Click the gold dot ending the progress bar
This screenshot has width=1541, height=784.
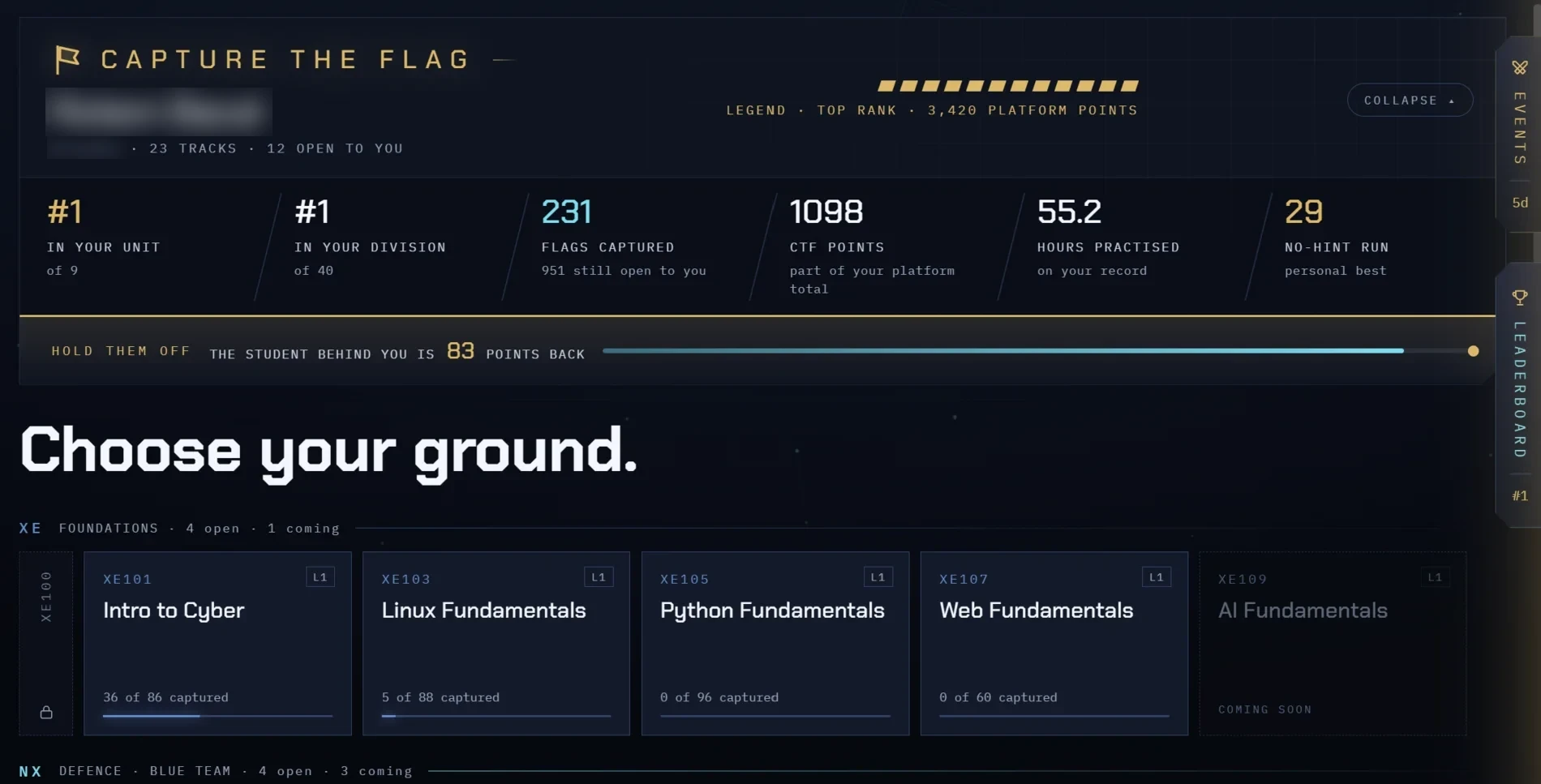[1473, 351]
